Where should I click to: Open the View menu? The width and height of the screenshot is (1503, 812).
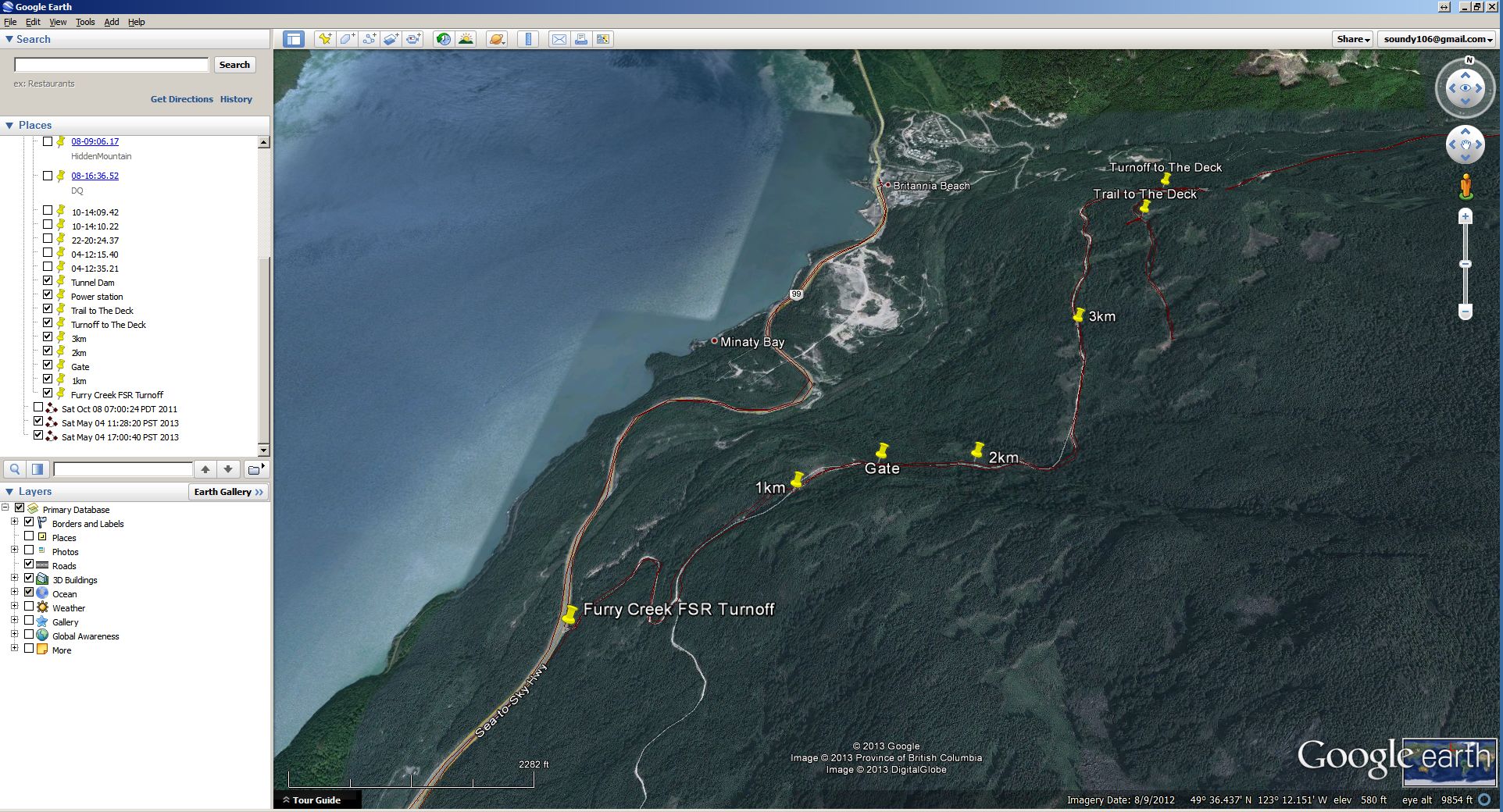pyautogui.click(x=58, y=22)
